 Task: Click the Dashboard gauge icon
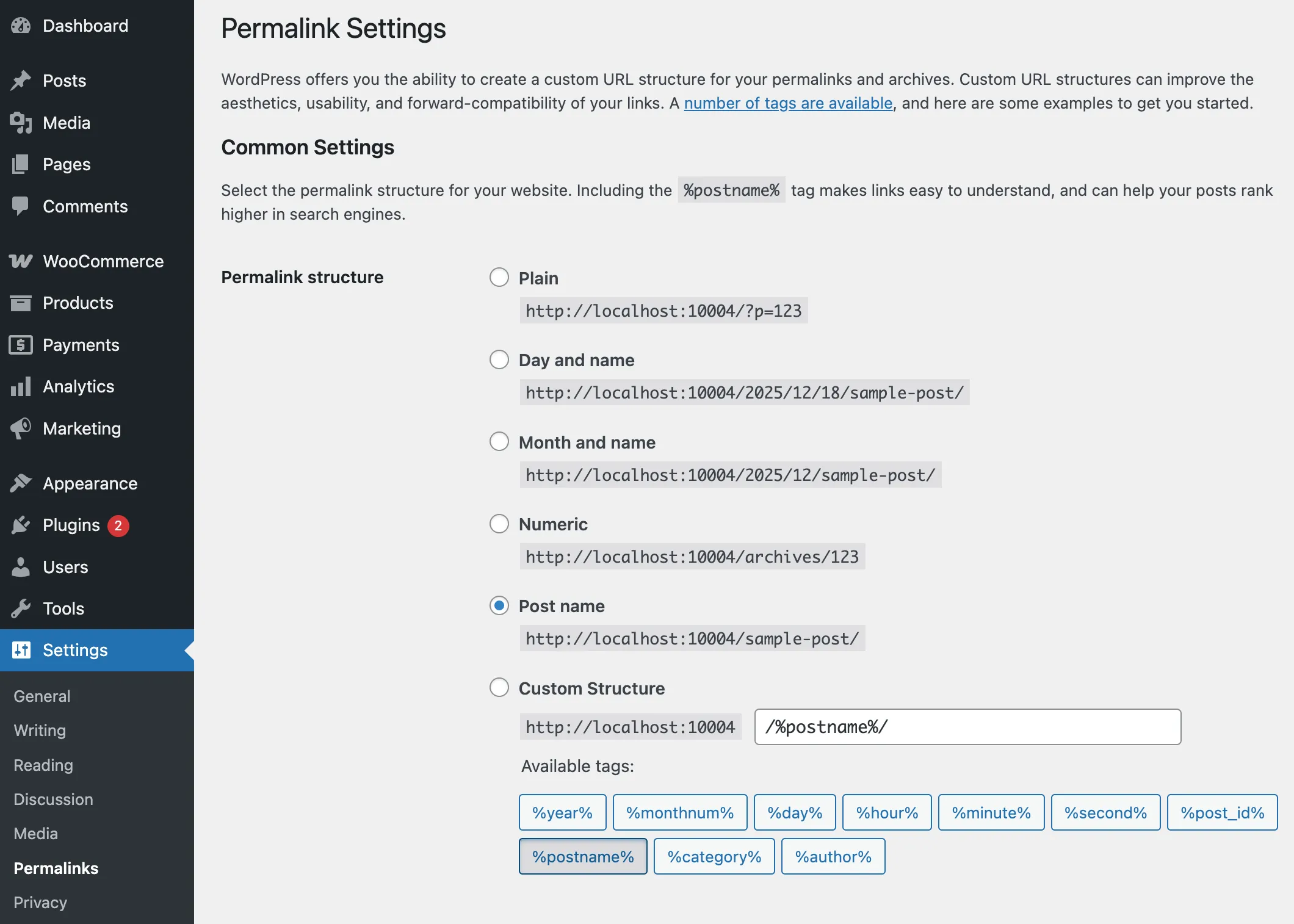click(21, 26)
